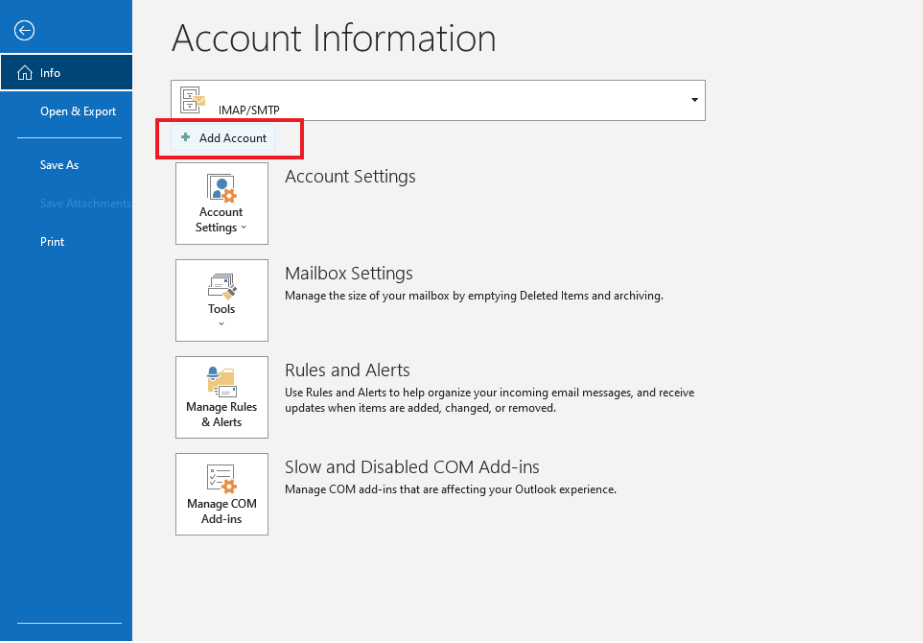Click the Tools mailbox cleanup icon
Viewport: 923px width, 643px height.
221,286
